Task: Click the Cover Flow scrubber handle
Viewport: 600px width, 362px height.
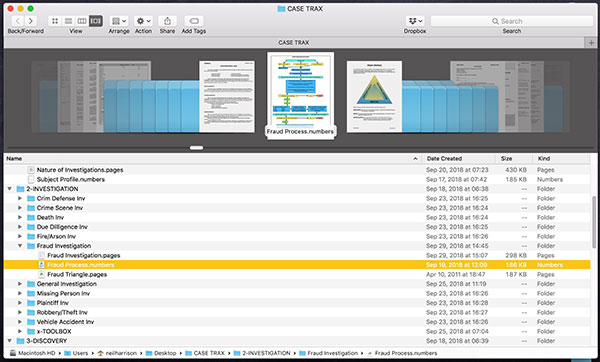Action: tap(196, 148)
